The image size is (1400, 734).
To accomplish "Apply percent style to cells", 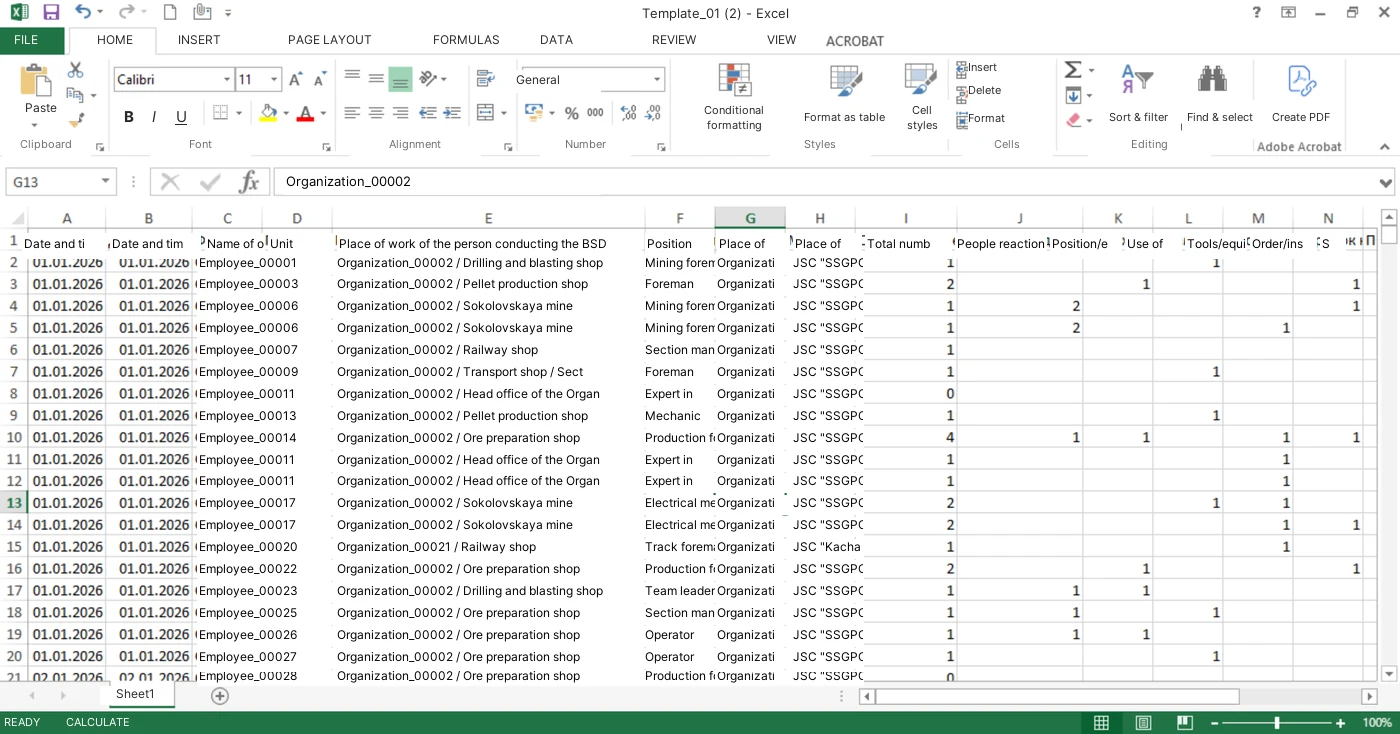I will click(x=572, y=113).
